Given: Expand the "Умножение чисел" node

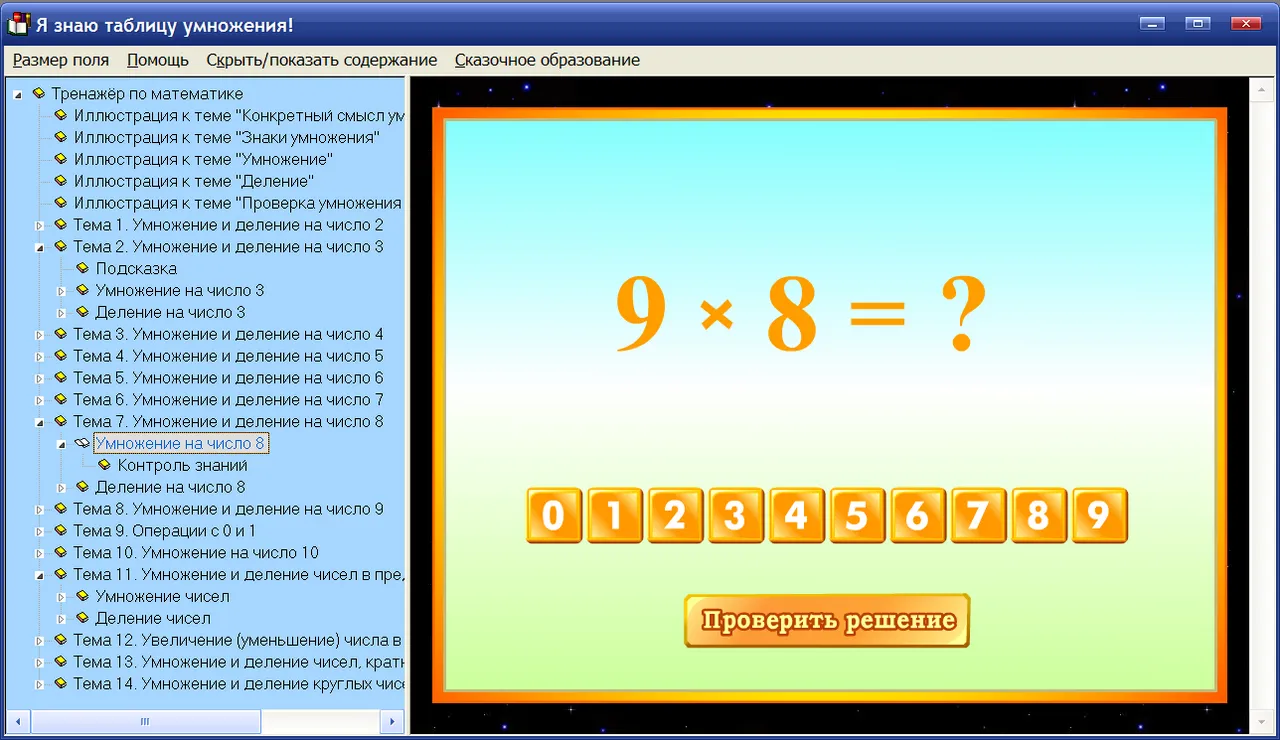Looking at the screenshot, I should click(62, 597).
